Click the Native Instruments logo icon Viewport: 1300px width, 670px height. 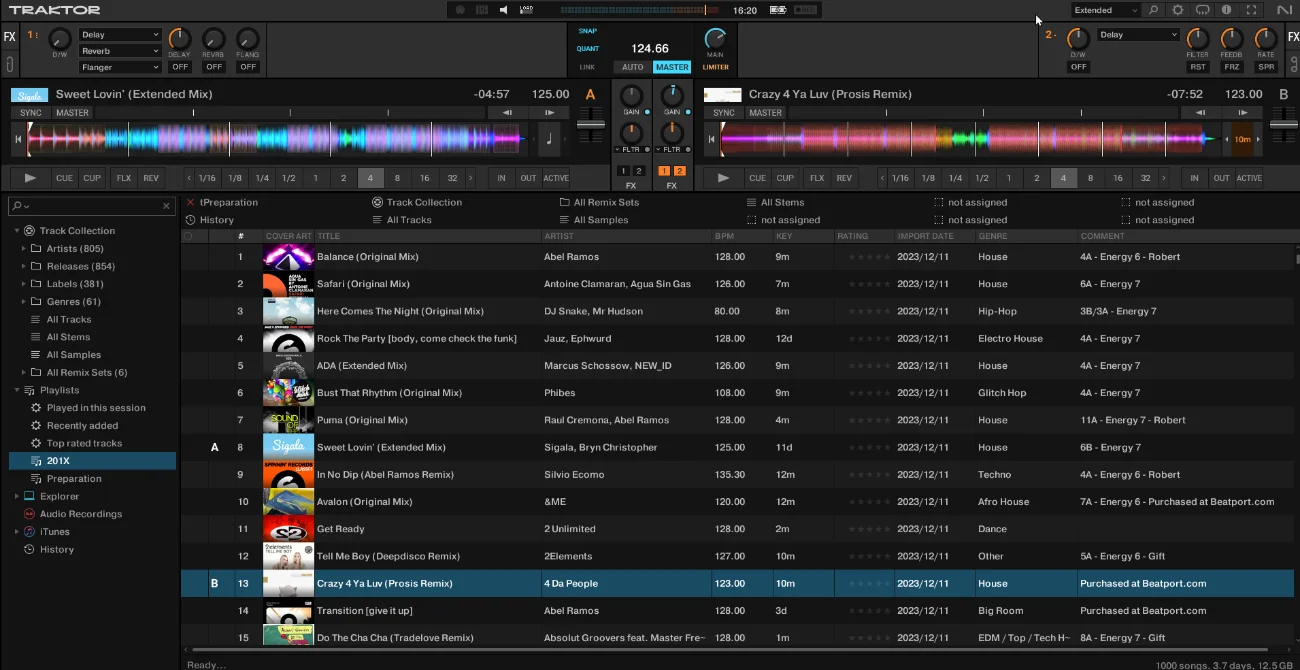click(x=1284, y=10)
